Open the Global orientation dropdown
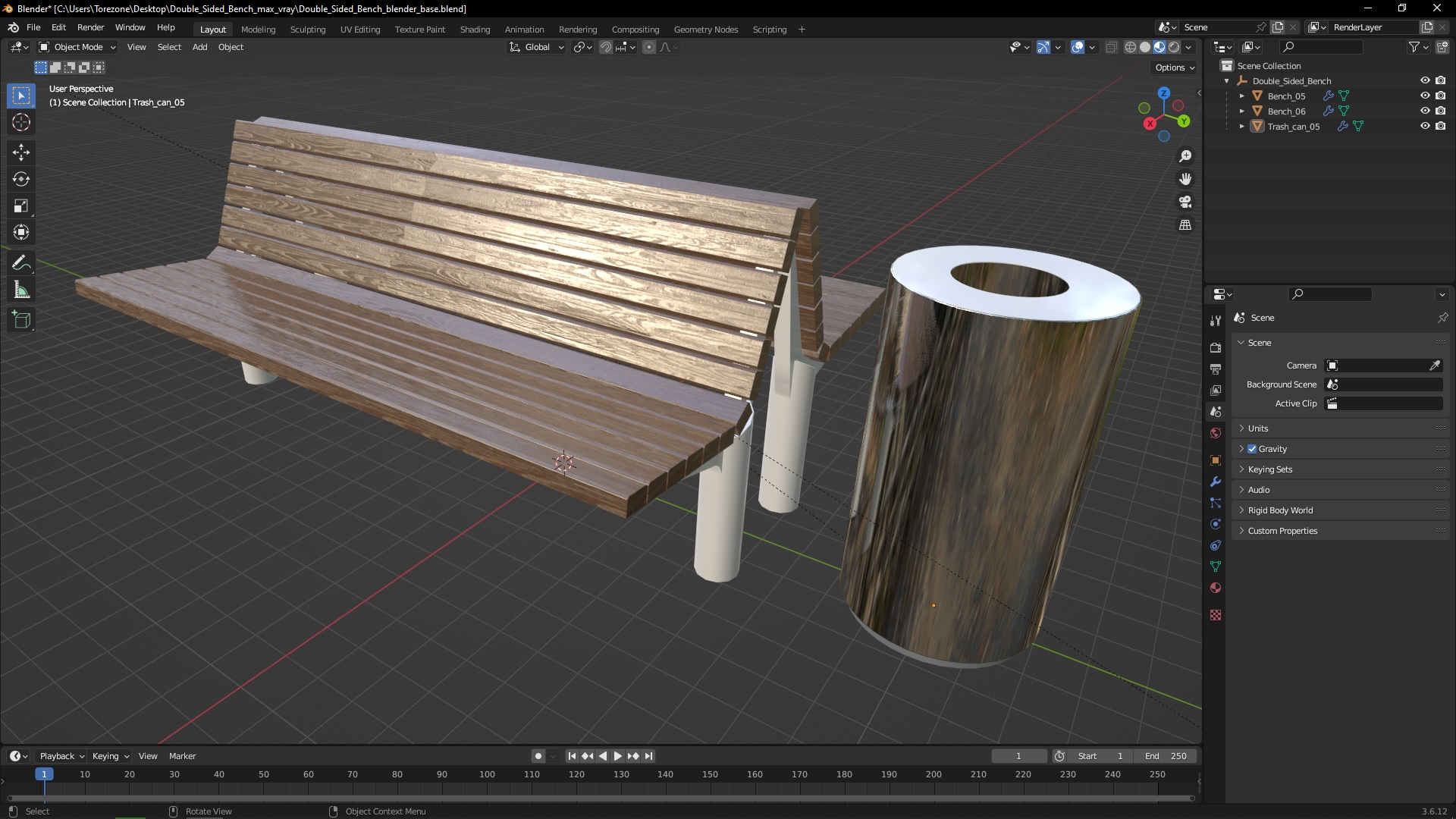The image size is (1456, 819). point(537,47)
